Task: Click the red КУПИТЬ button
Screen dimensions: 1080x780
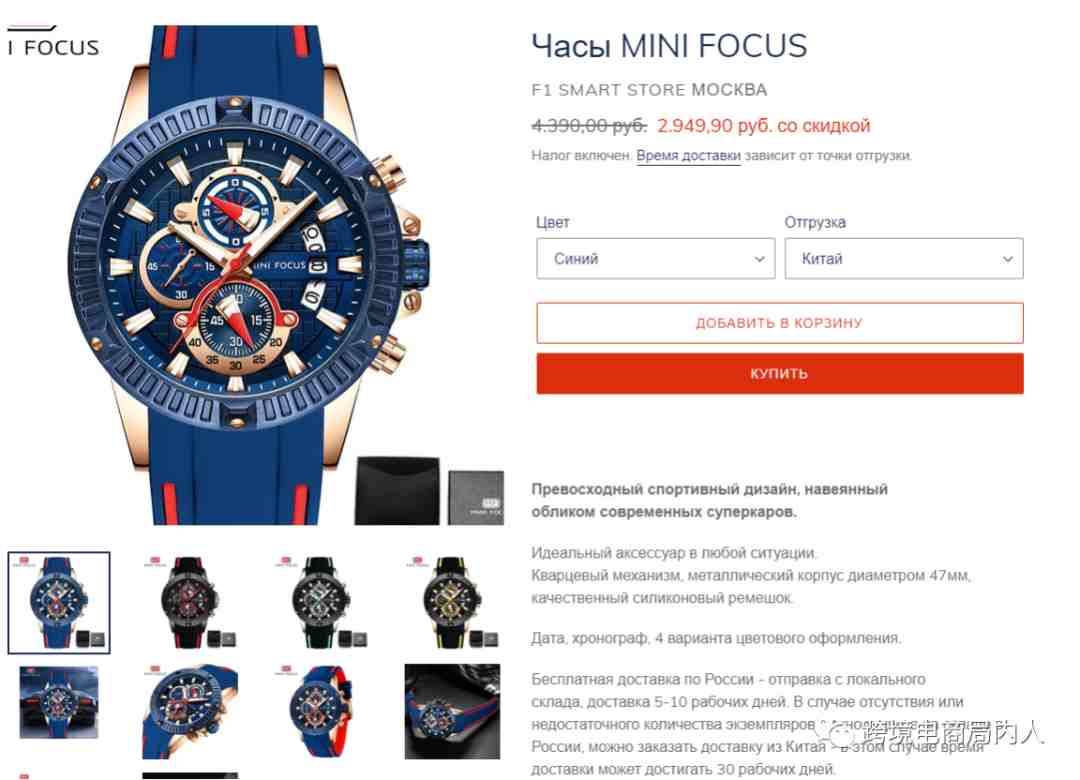Action: 780,373
